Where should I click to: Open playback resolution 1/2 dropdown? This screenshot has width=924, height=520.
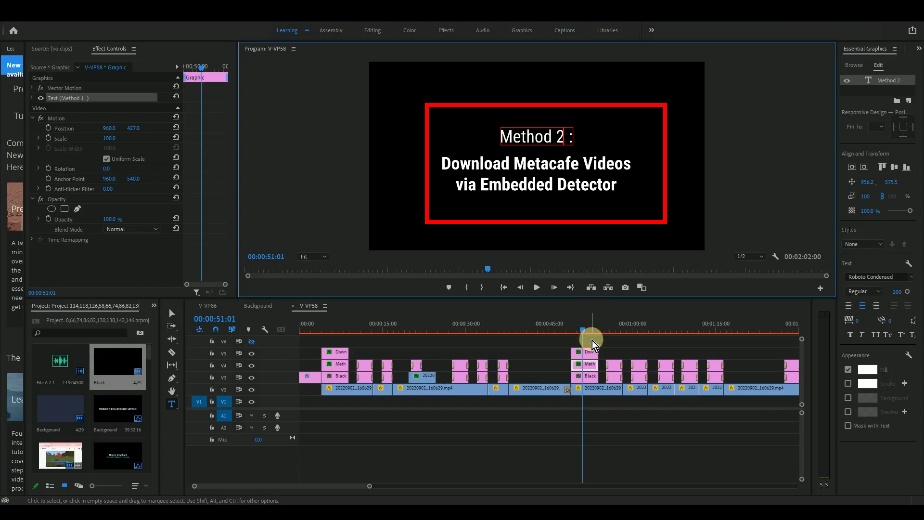point(750,256)
